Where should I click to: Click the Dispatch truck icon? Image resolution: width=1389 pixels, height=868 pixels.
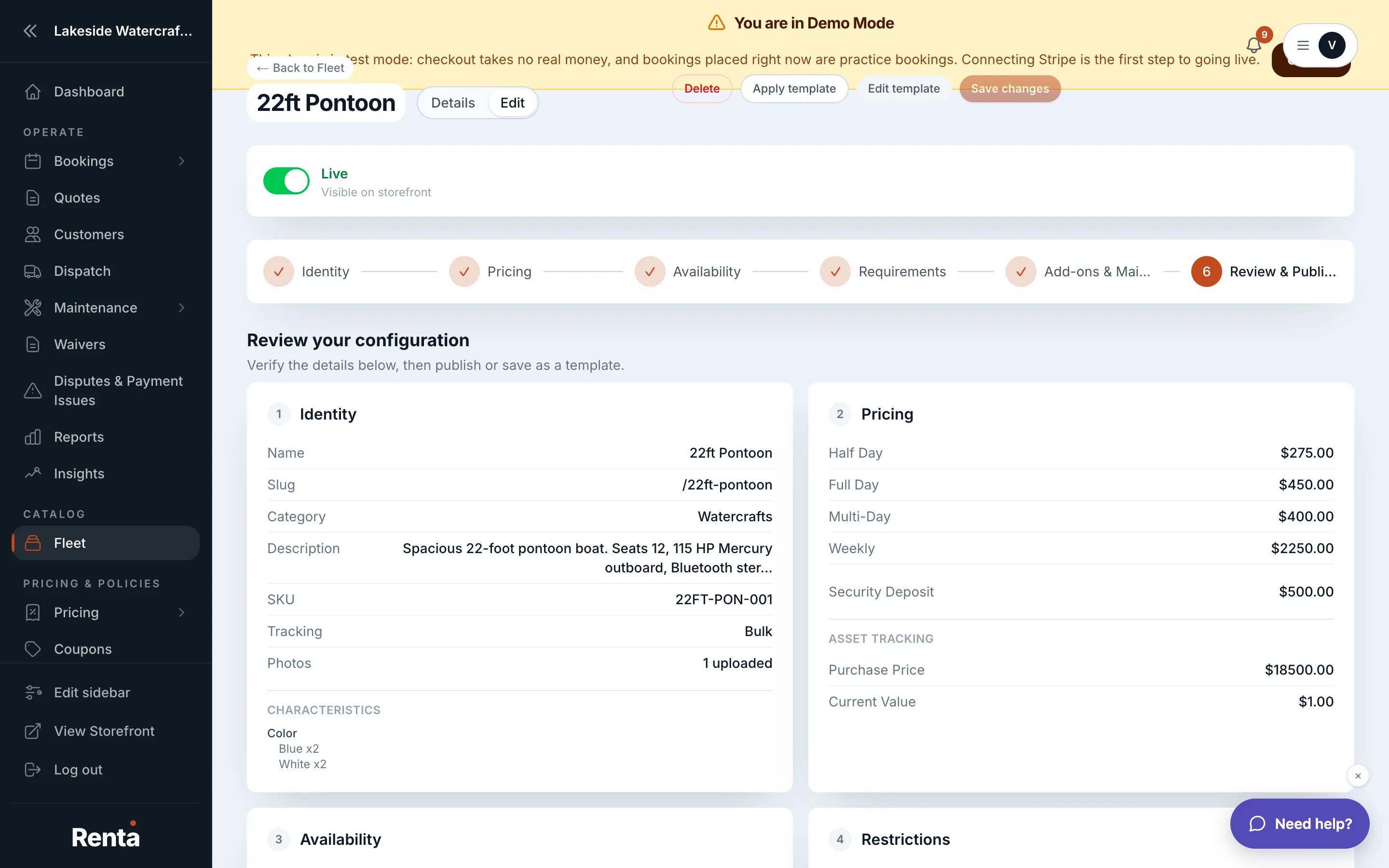33,271
